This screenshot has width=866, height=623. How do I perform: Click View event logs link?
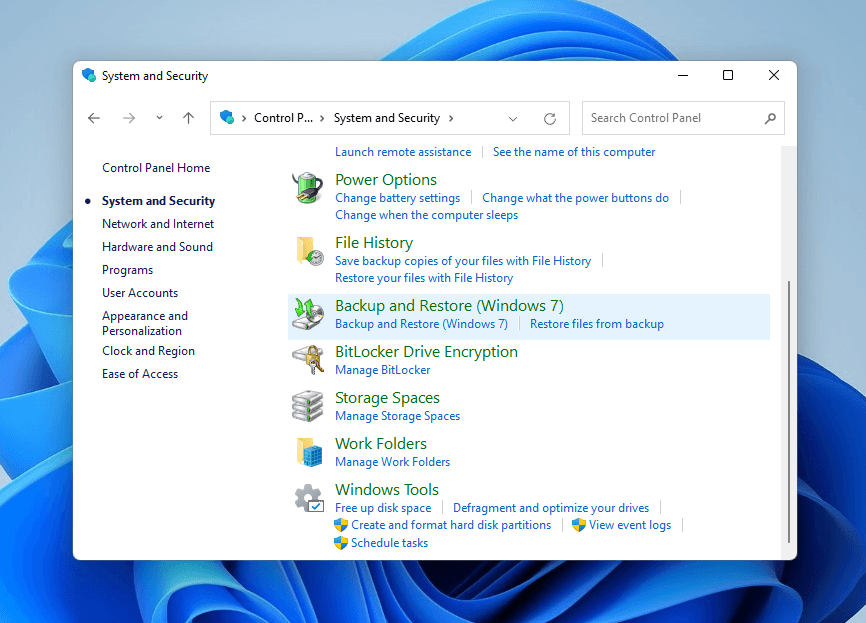coord(630,525)
